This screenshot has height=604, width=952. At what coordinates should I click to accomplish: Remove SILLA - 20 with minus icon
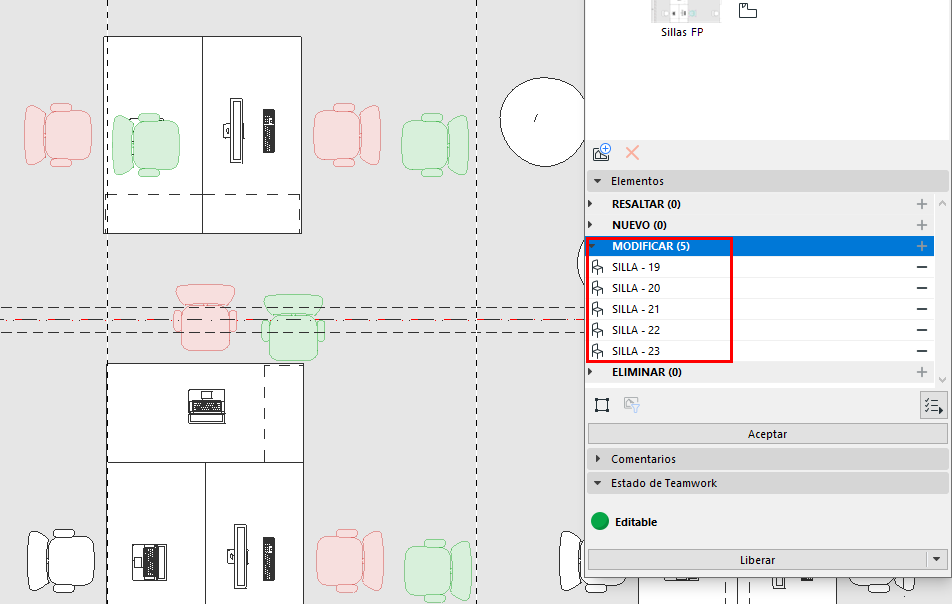click(922, 288)
